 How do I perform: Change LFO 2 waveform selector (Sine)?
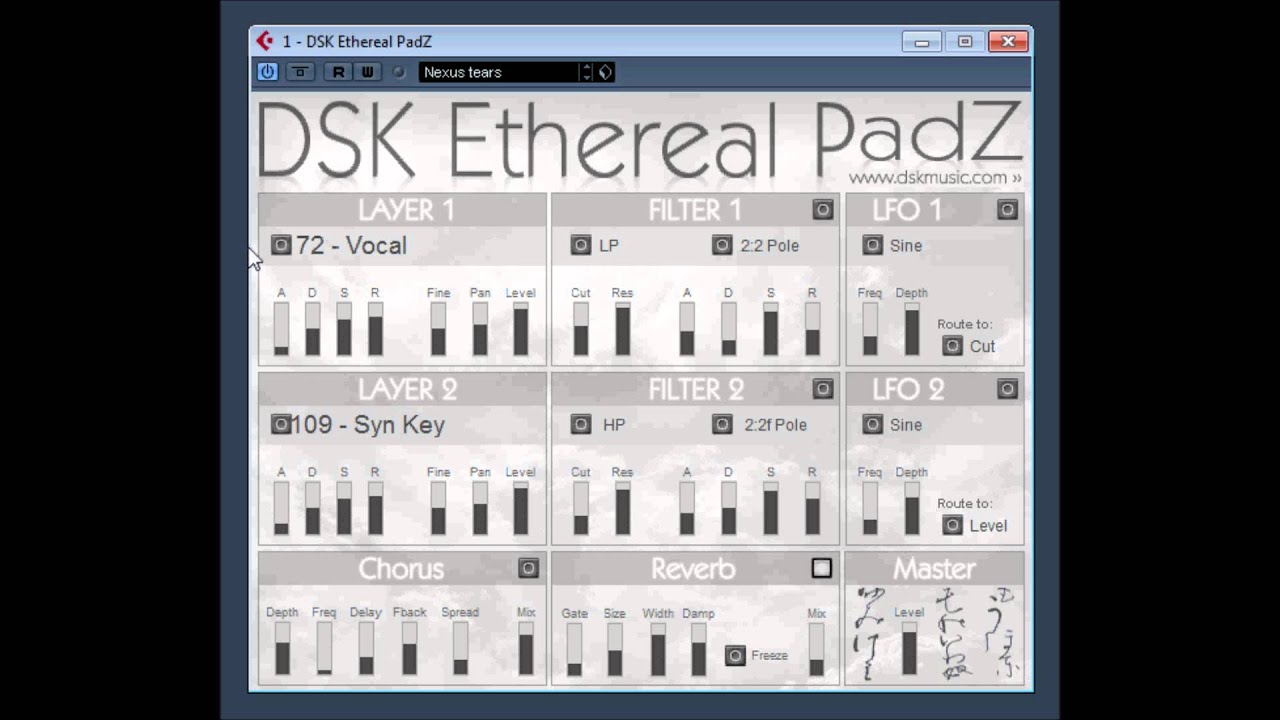pos(873,425)
